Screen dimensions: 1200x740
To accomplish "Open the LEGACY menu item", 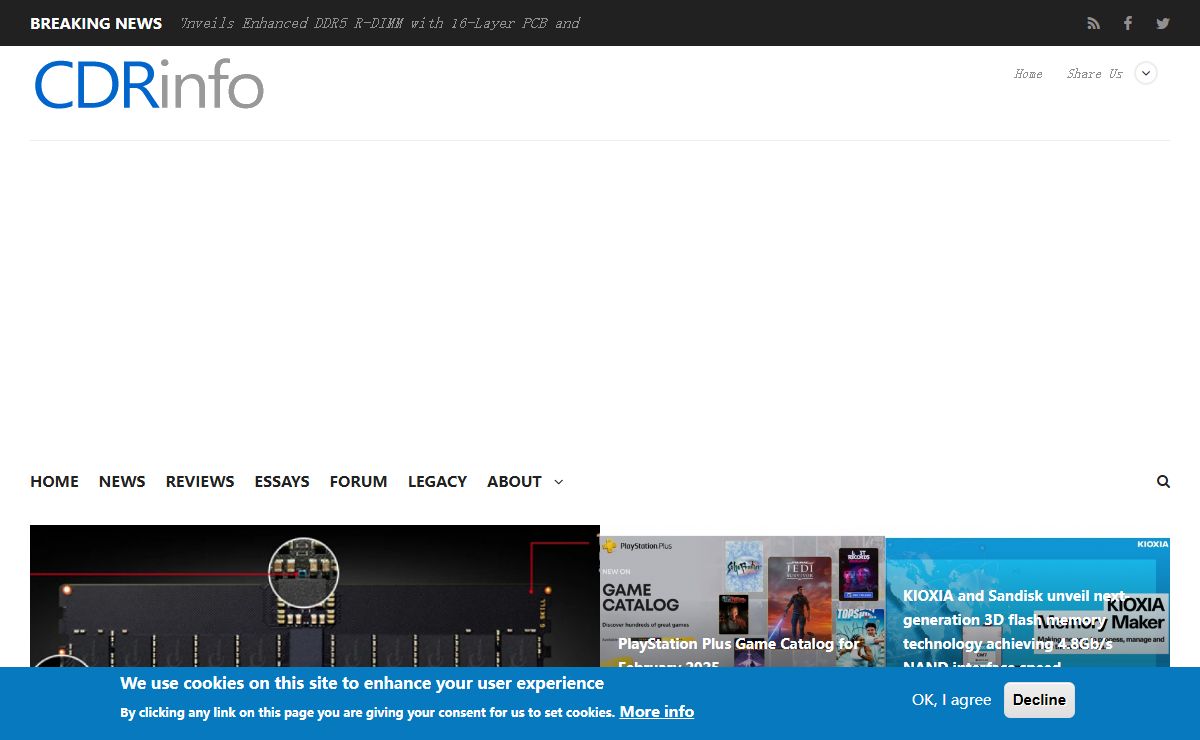I will pyautogui.click(x=437, y=482).
